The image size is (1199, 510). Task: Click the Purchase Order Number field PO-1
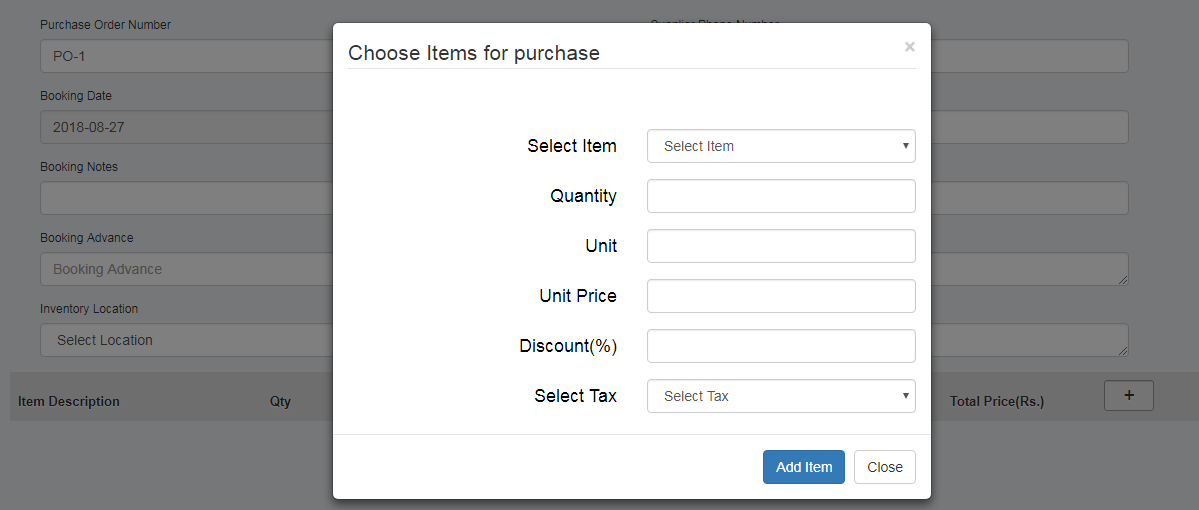tap(185, 56)
